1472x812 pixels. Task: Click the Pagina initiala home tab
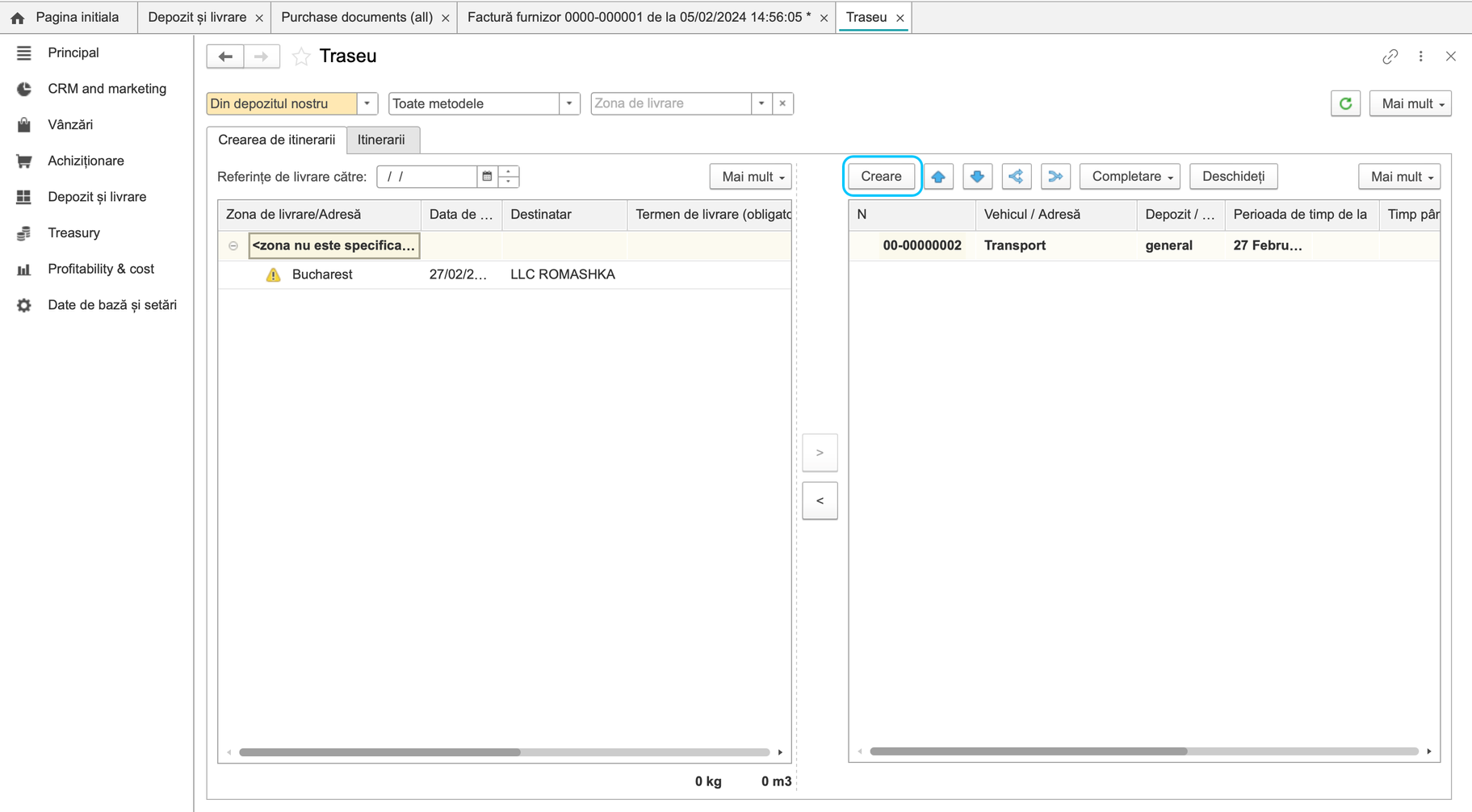(x=69, y=17)
